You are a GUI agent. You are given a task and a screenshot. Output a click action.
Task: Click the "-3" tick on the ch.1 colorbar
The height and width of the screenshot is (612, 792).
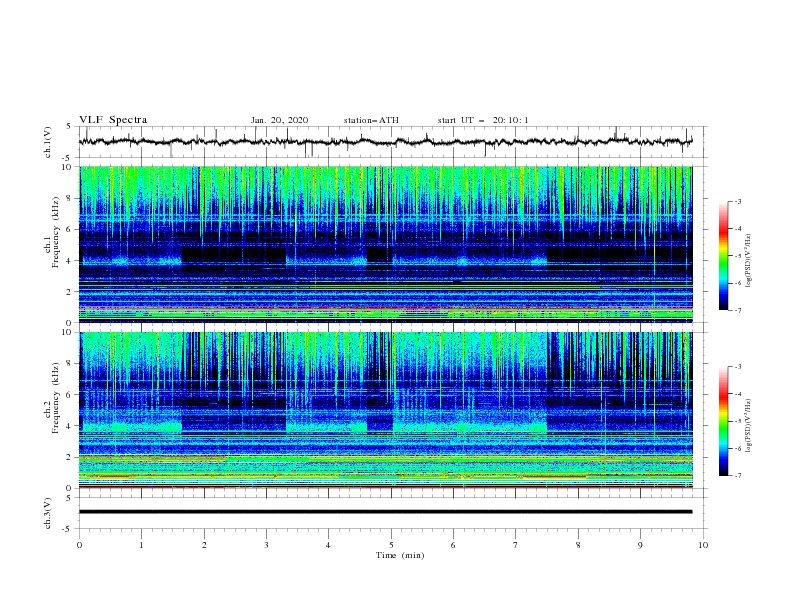(x=737, y=201)
